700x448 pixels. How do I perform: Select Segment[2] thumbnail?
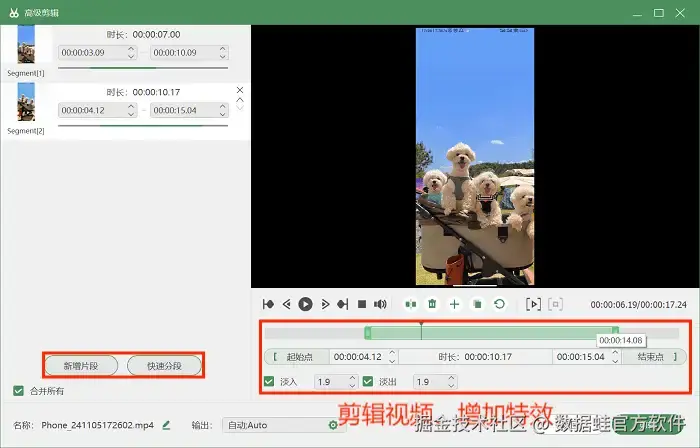[26, 102]
